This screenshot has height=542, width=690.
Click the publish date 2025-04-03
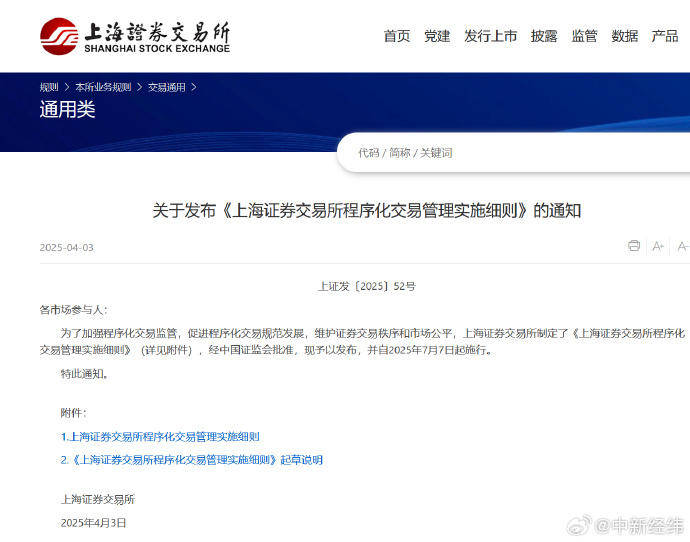(x=66, y=248)
